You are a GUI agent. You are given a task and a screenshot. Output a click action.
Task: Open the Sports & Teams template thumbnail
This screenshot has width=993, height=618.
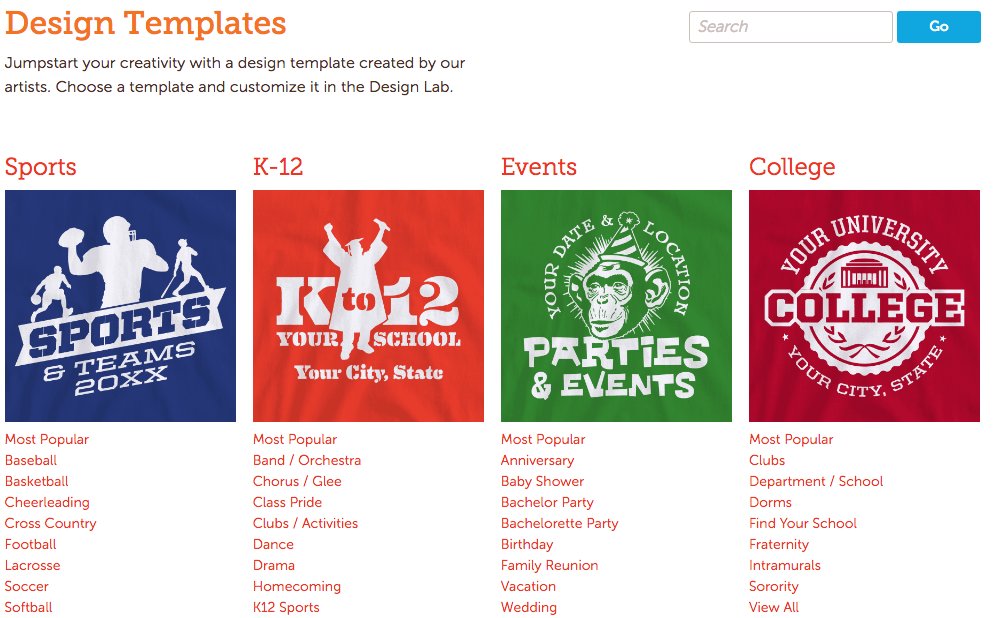(x=120, y=306)
